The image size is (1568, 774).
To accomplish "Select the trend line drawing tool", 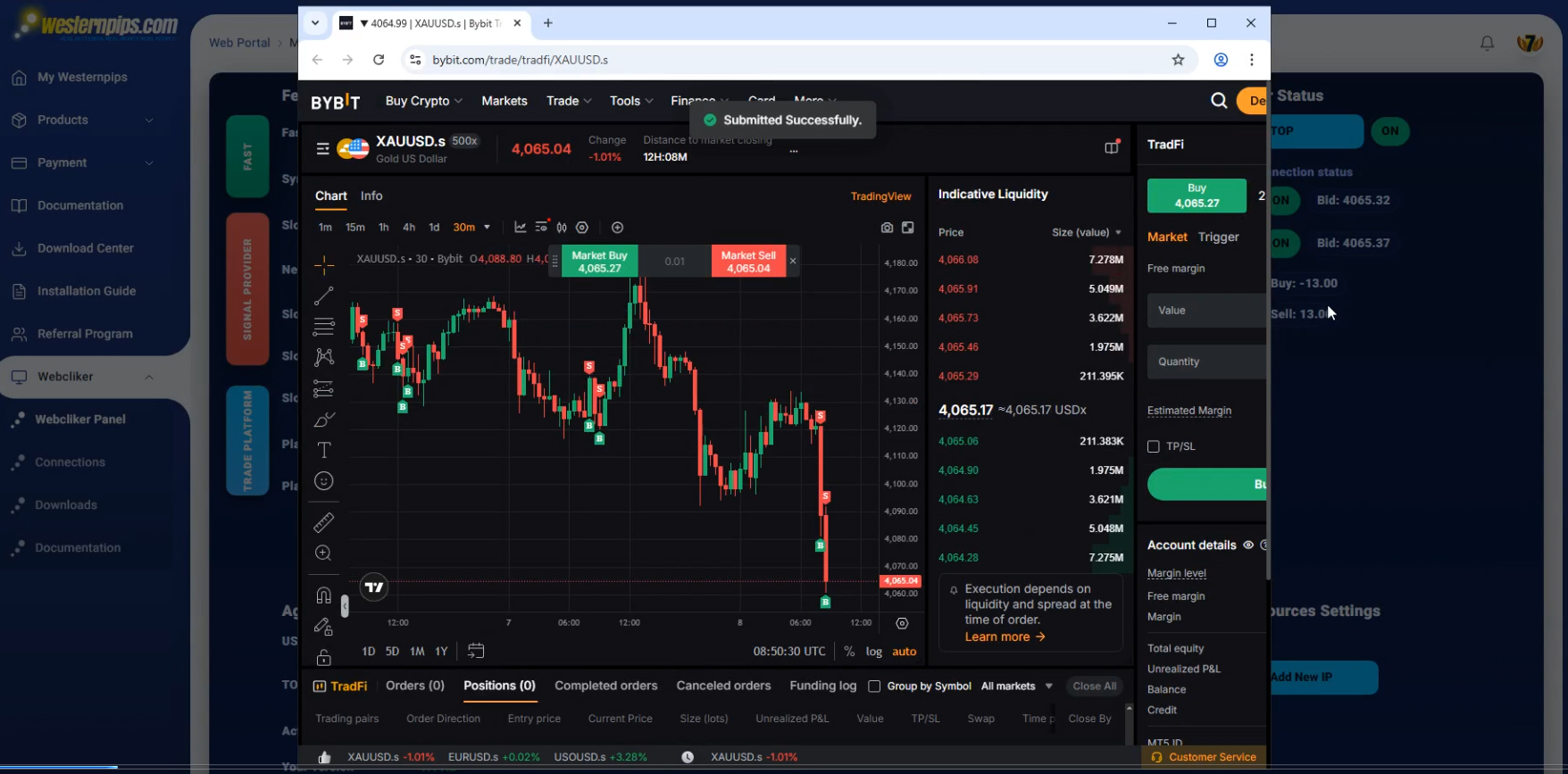I will (x=323, y=295).
